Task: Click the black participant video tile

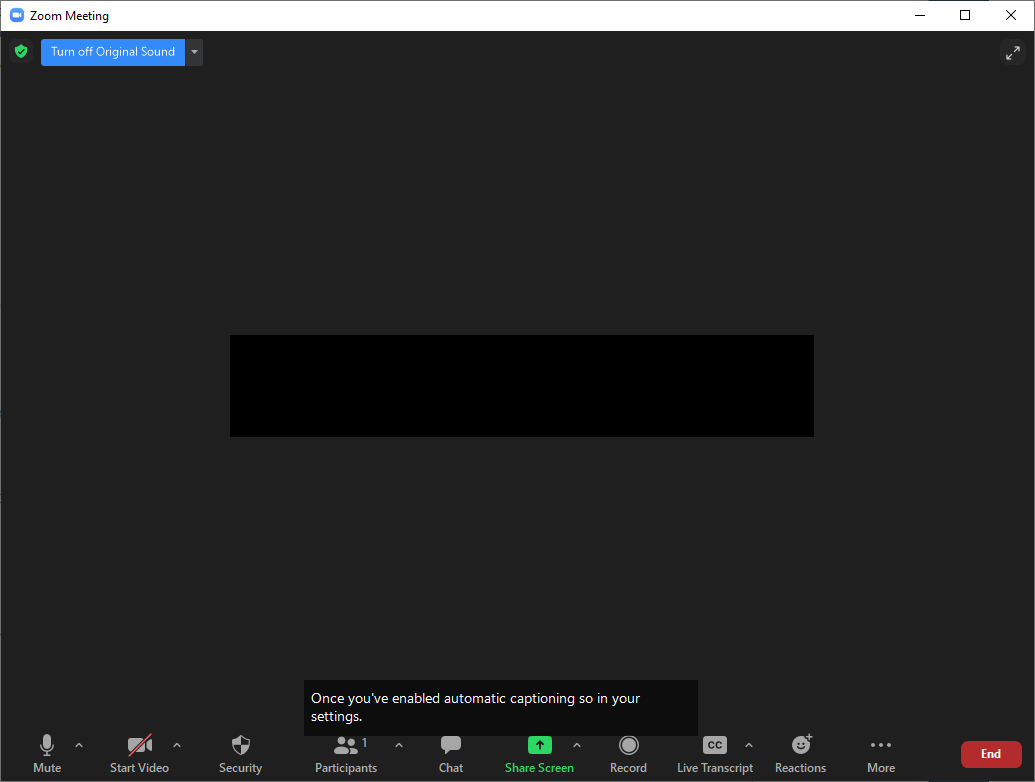Action: 521,386
